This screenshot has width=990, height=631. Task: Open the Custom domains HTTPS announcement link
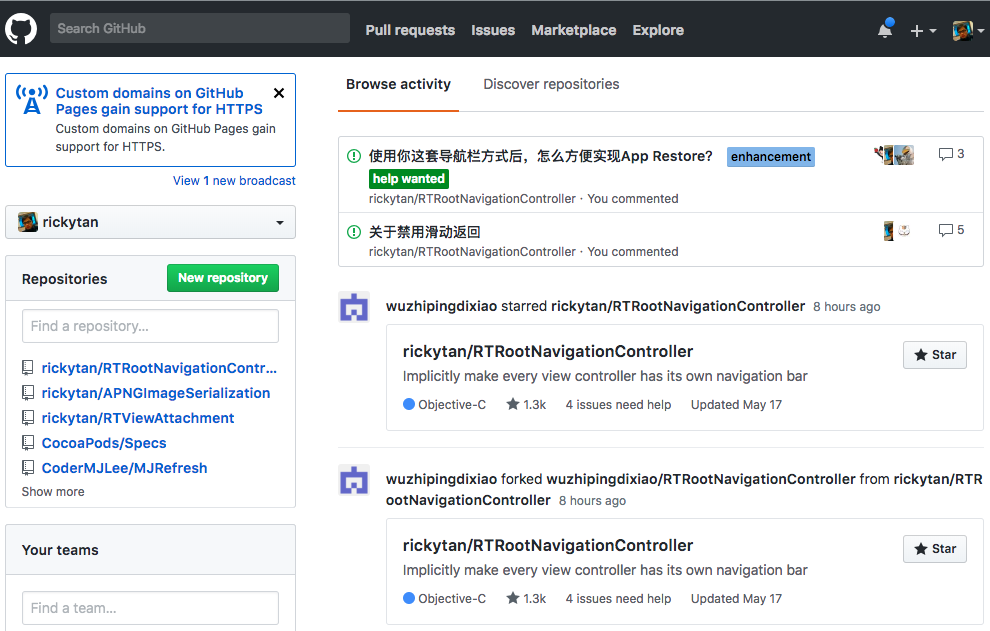point(159,101)
